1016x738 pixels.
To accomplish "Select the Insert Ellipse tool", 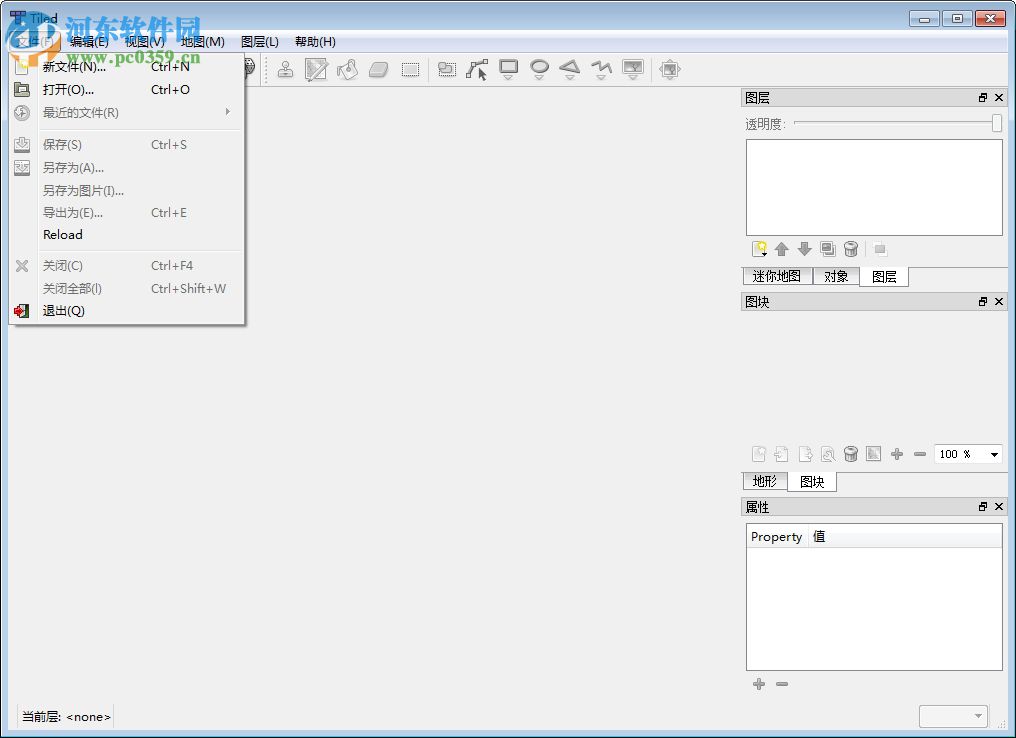I will tap(539, 67).
